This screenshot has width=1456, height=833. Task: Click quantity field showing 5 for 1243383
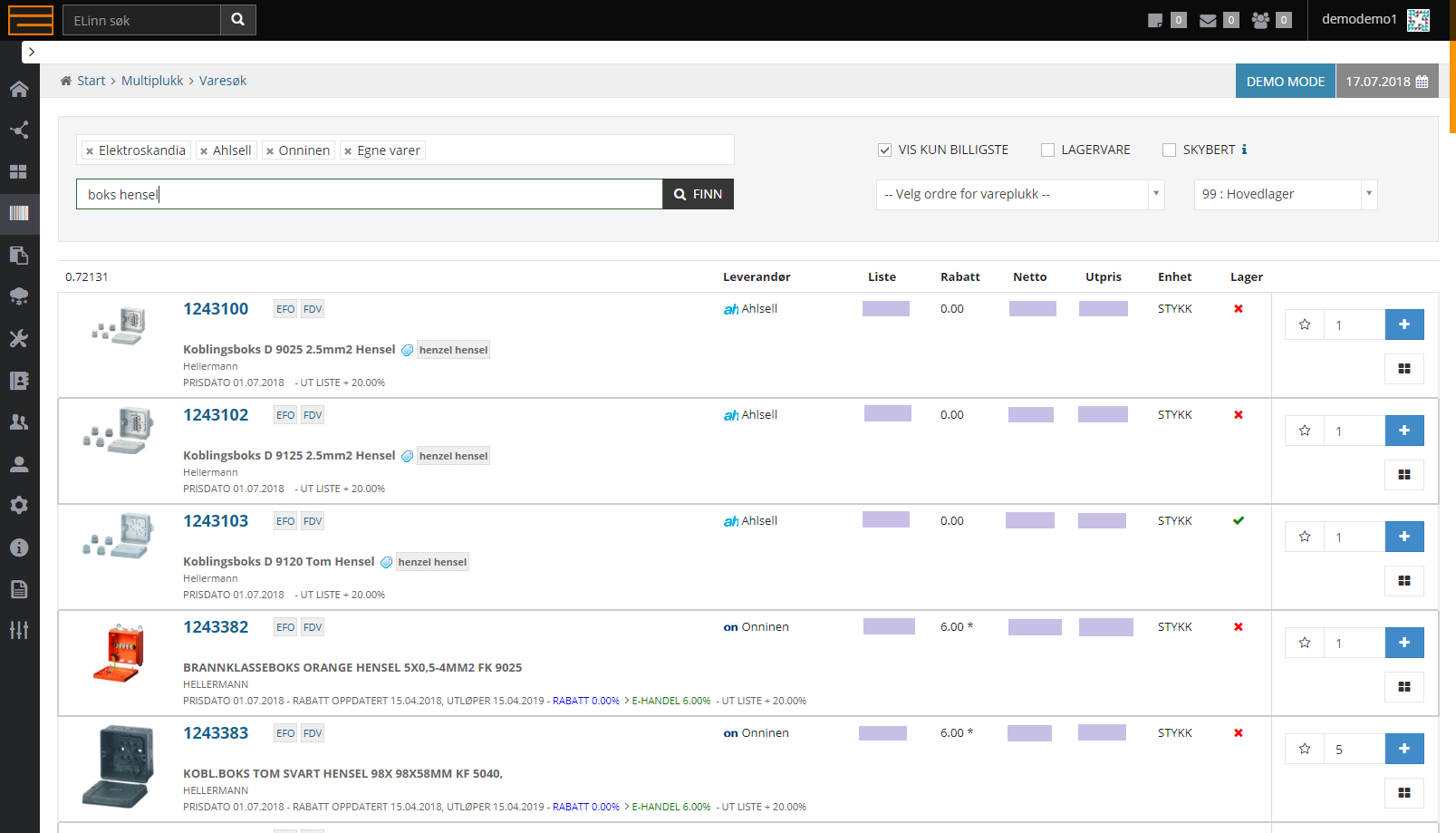1355,749
